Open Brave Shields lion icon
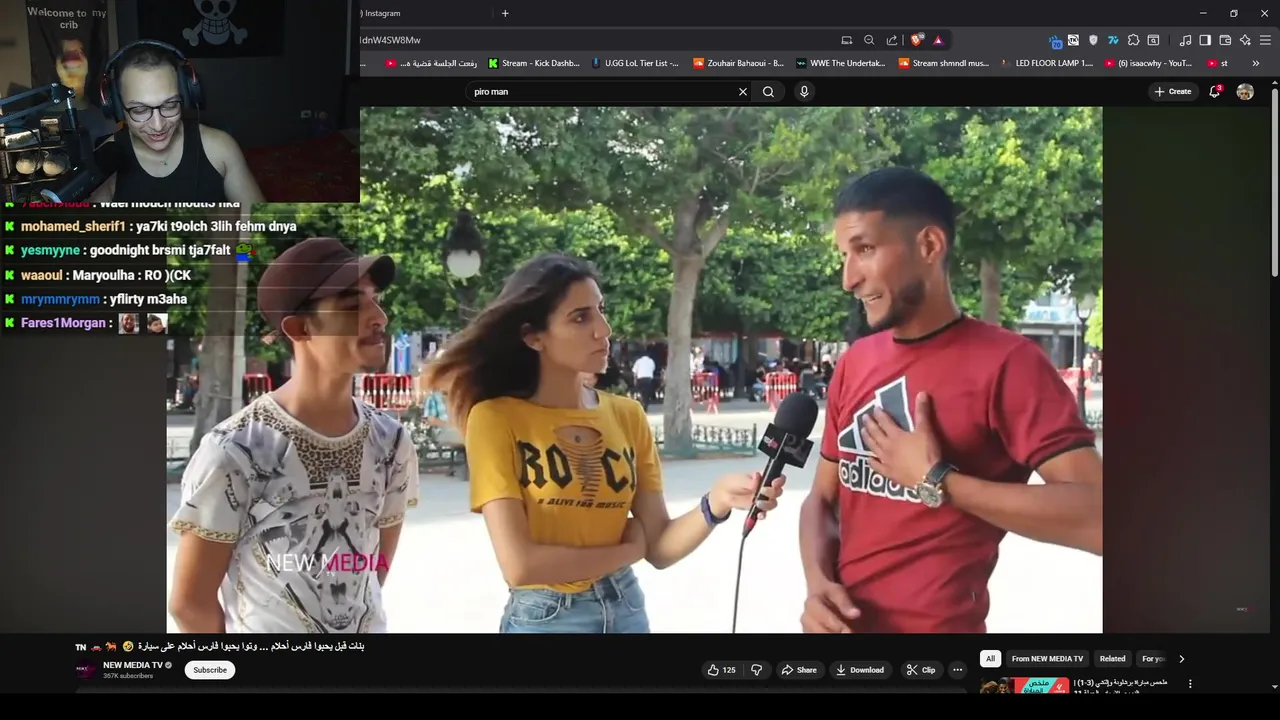 (916, 40)
